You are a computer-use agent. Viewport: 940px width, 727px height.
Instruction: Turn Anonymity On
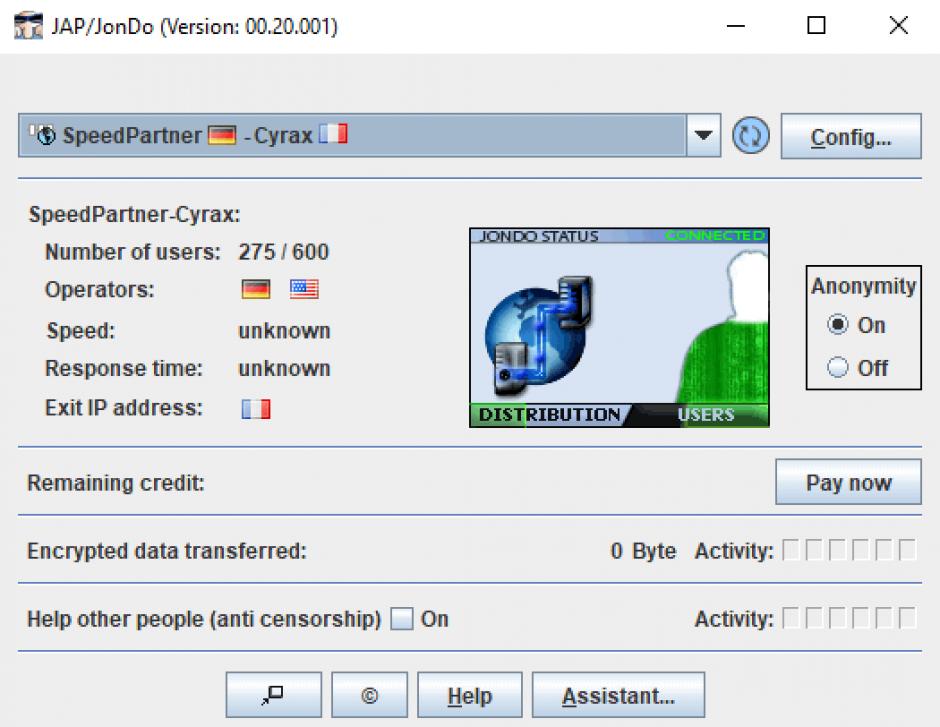(837, 325)
